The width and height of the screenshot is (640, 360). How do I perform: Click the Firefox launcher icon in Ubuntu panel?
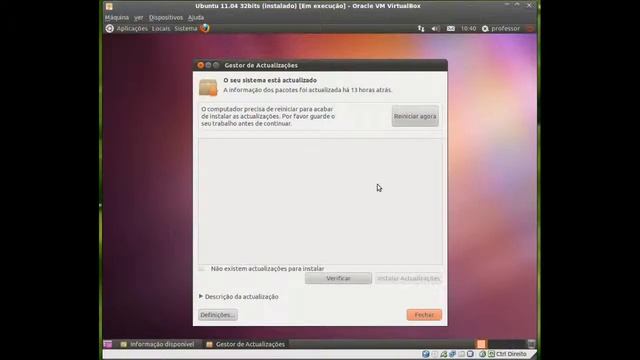[205, 28]
